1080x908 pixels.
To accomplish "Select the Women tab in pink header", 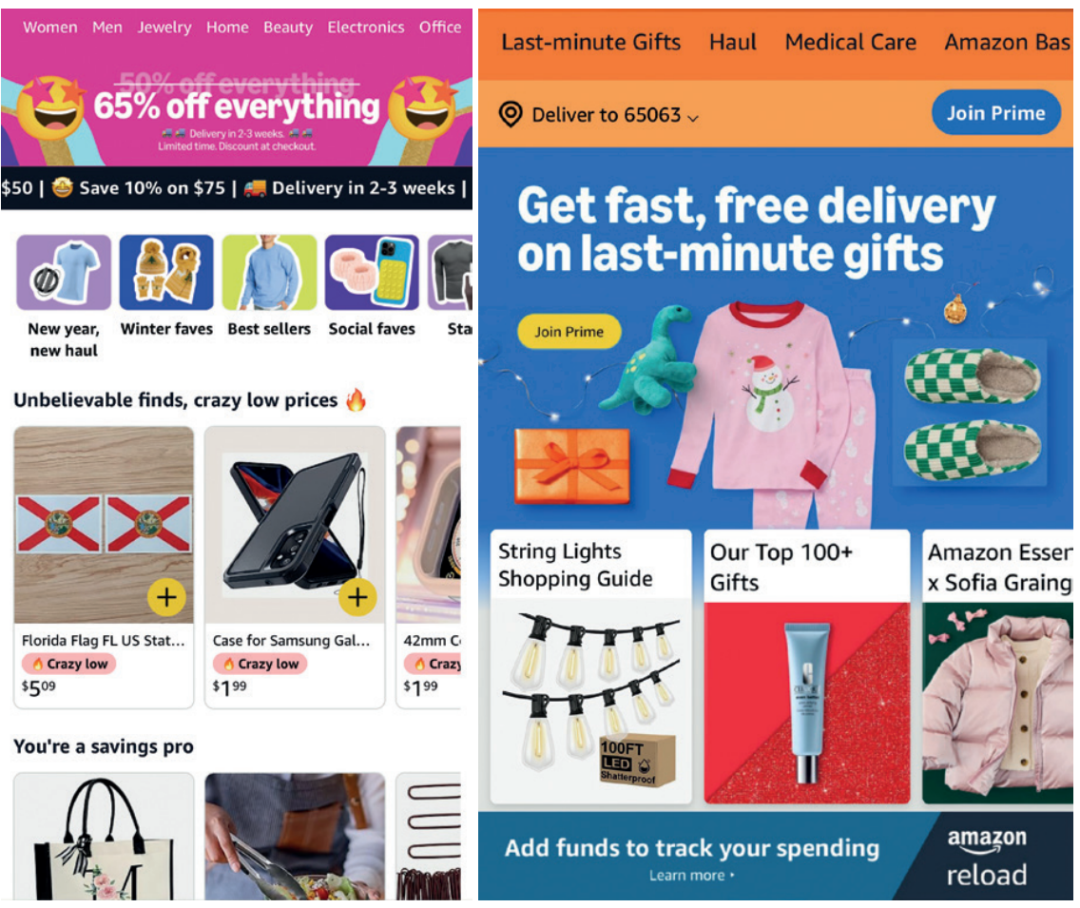I will click(x=50, y=28).
